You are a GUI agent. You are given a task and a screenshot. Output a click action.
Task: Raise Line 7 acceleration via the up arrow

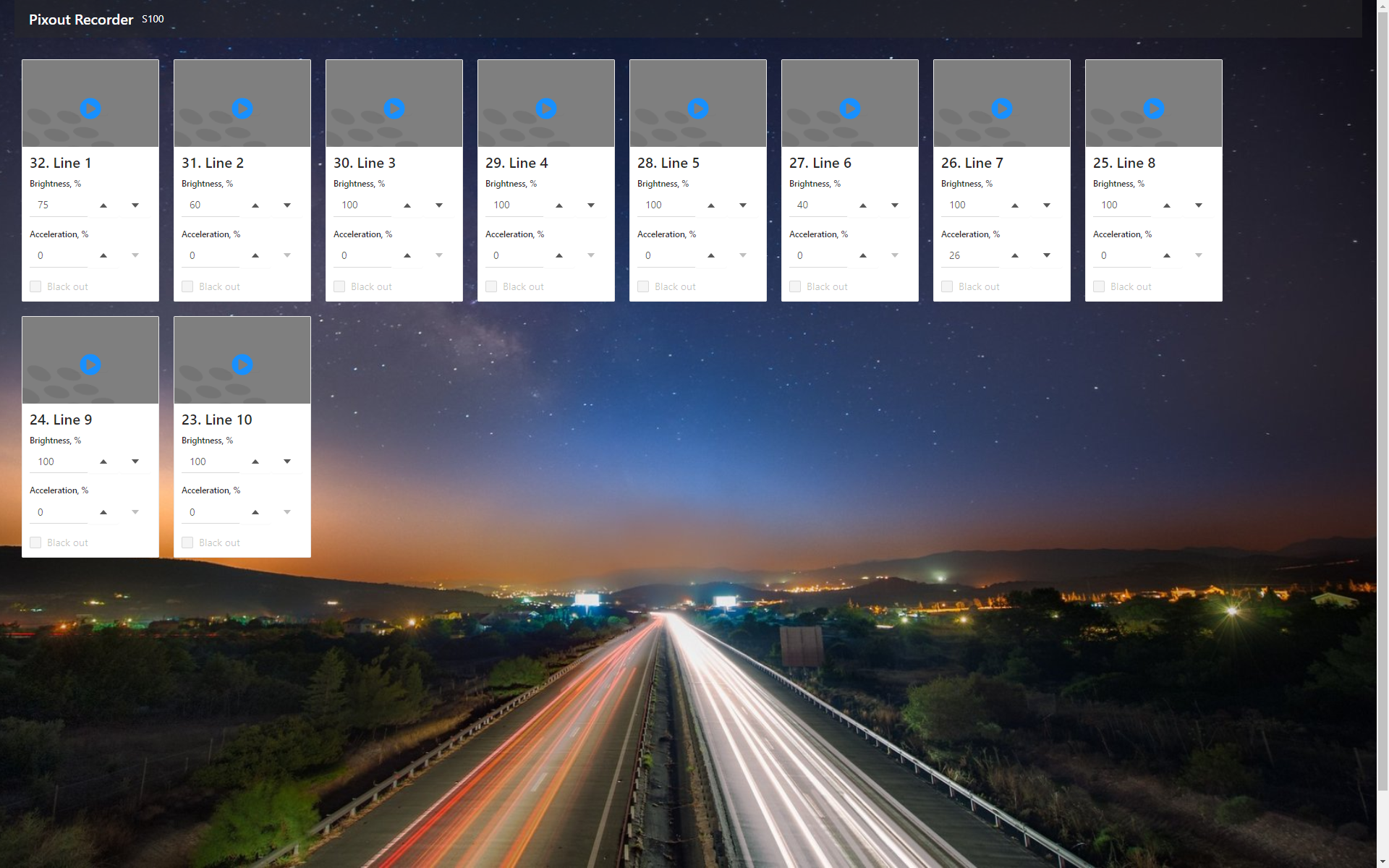click(1014, 255)
